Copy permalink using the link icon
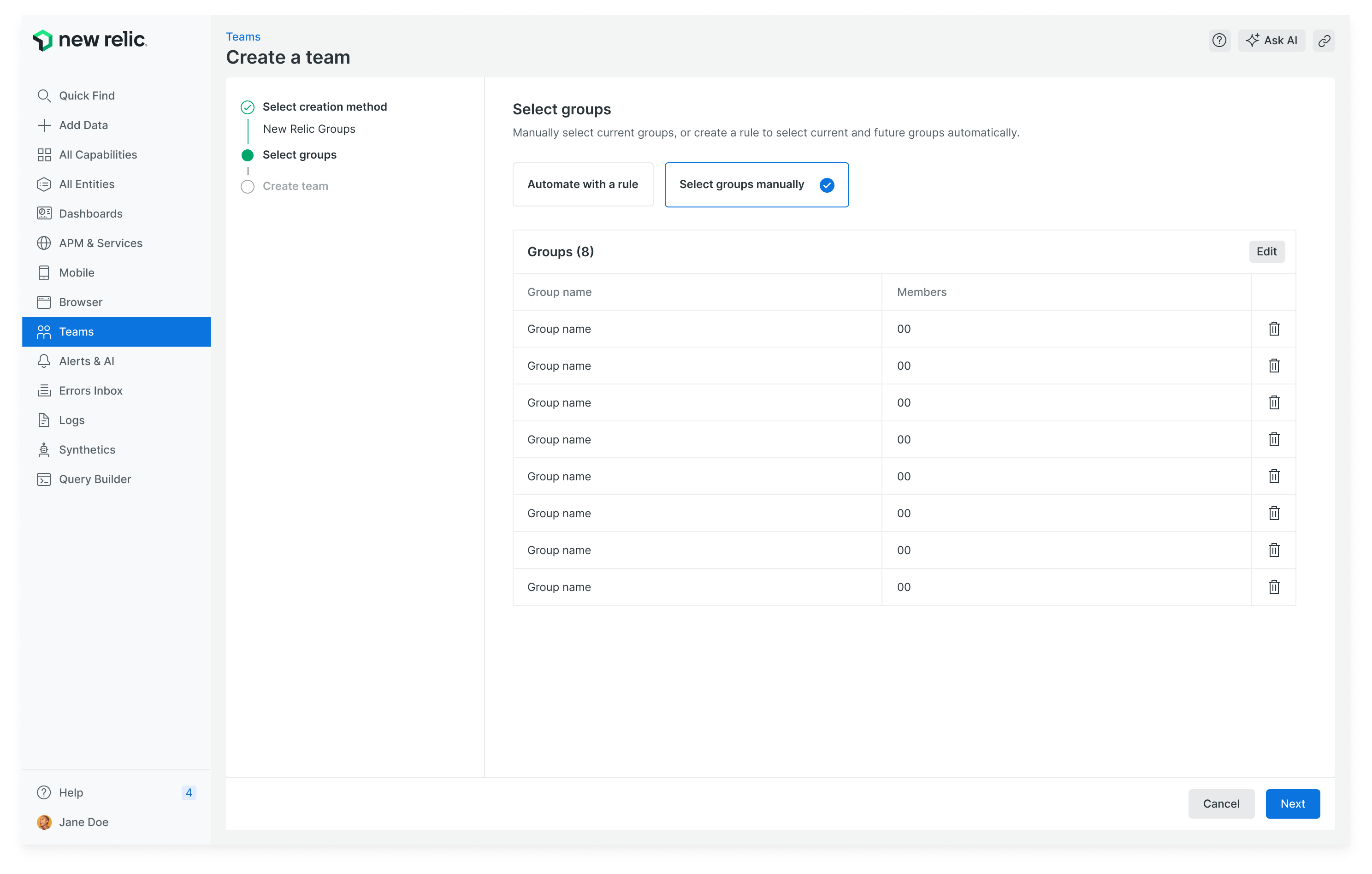 click(x=1324, y=41)
